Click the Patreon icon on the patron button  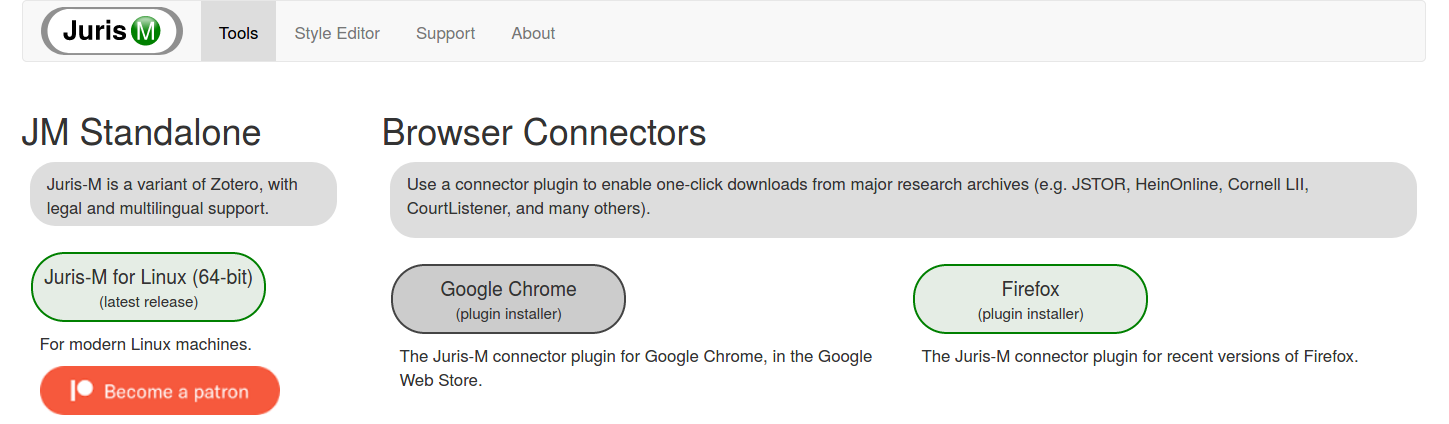[x=82, y=390]
